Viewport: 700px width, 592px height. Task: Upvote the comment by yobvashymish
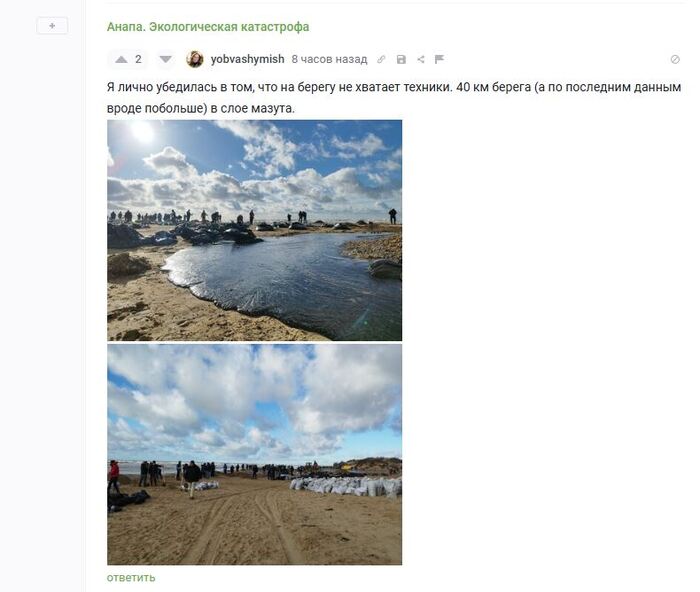[x=121, y=59]
